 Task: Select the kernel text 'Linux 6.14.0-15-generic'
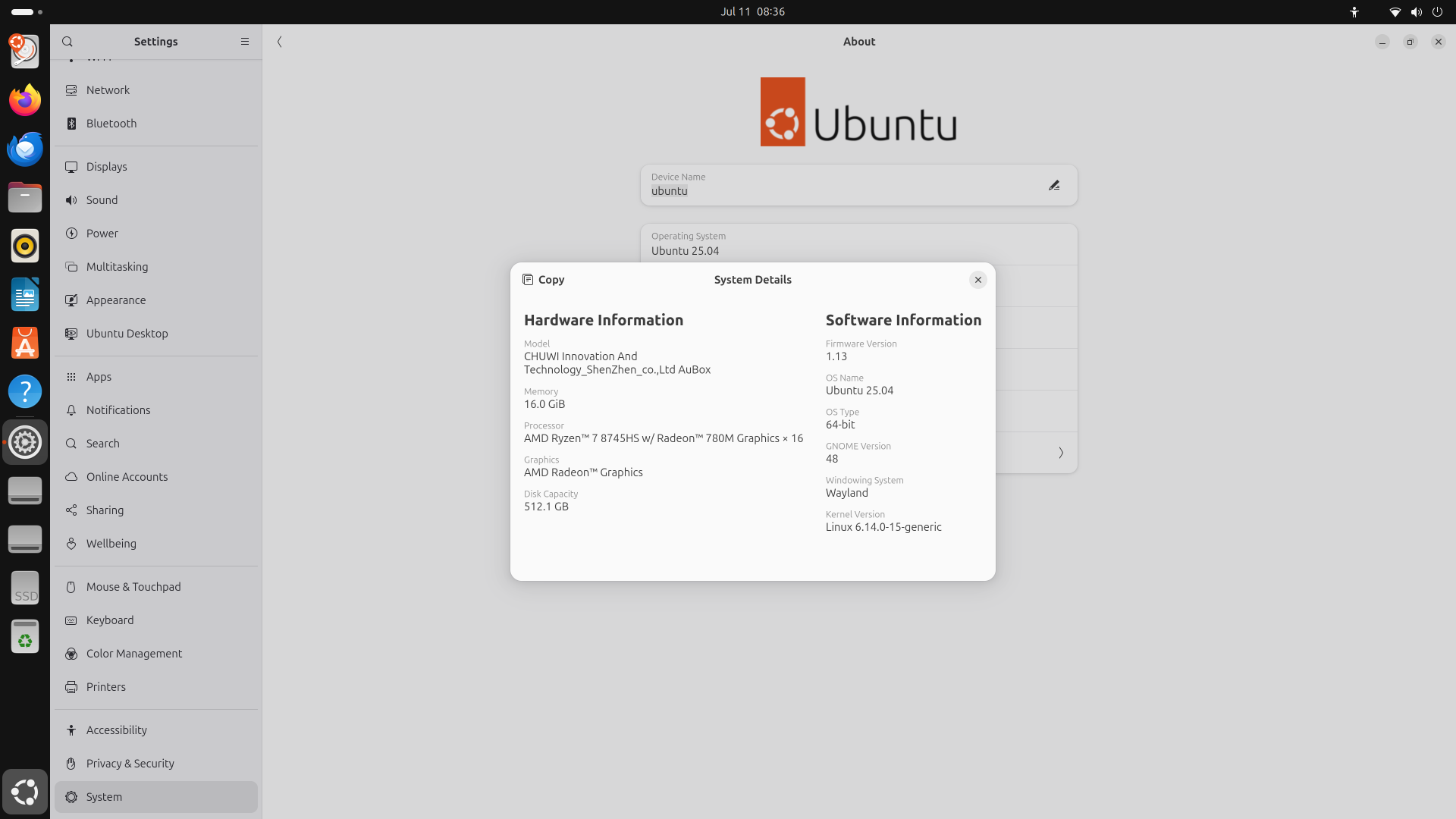point(883,527)
